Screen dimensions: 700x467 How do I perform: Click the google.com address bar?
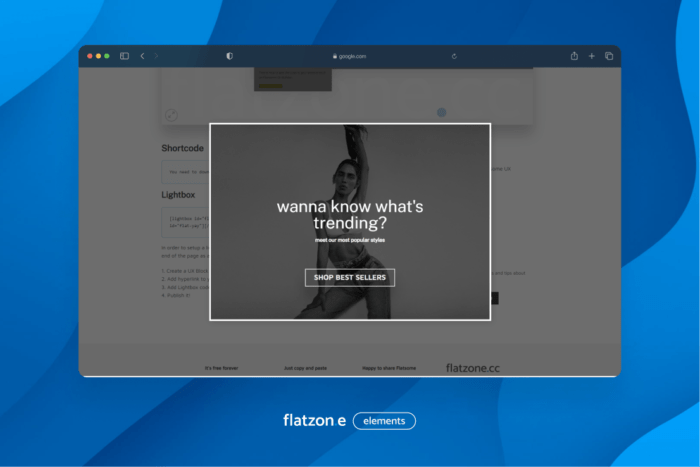click(x=349, y=56)
